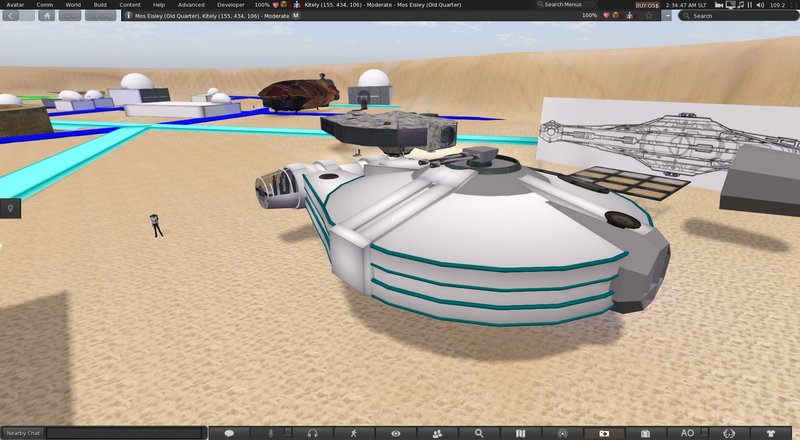The image size is (800, 440).
Task: Open the Developer menu
Action: point(231,5)
